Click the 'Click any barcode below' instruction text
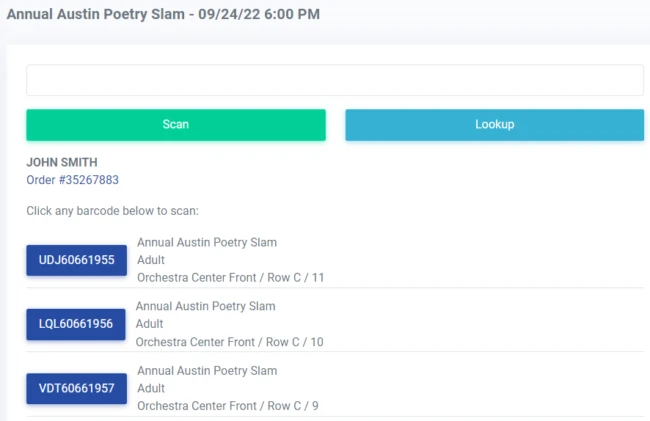The image size is (650, 421). (x=113, y=211)
